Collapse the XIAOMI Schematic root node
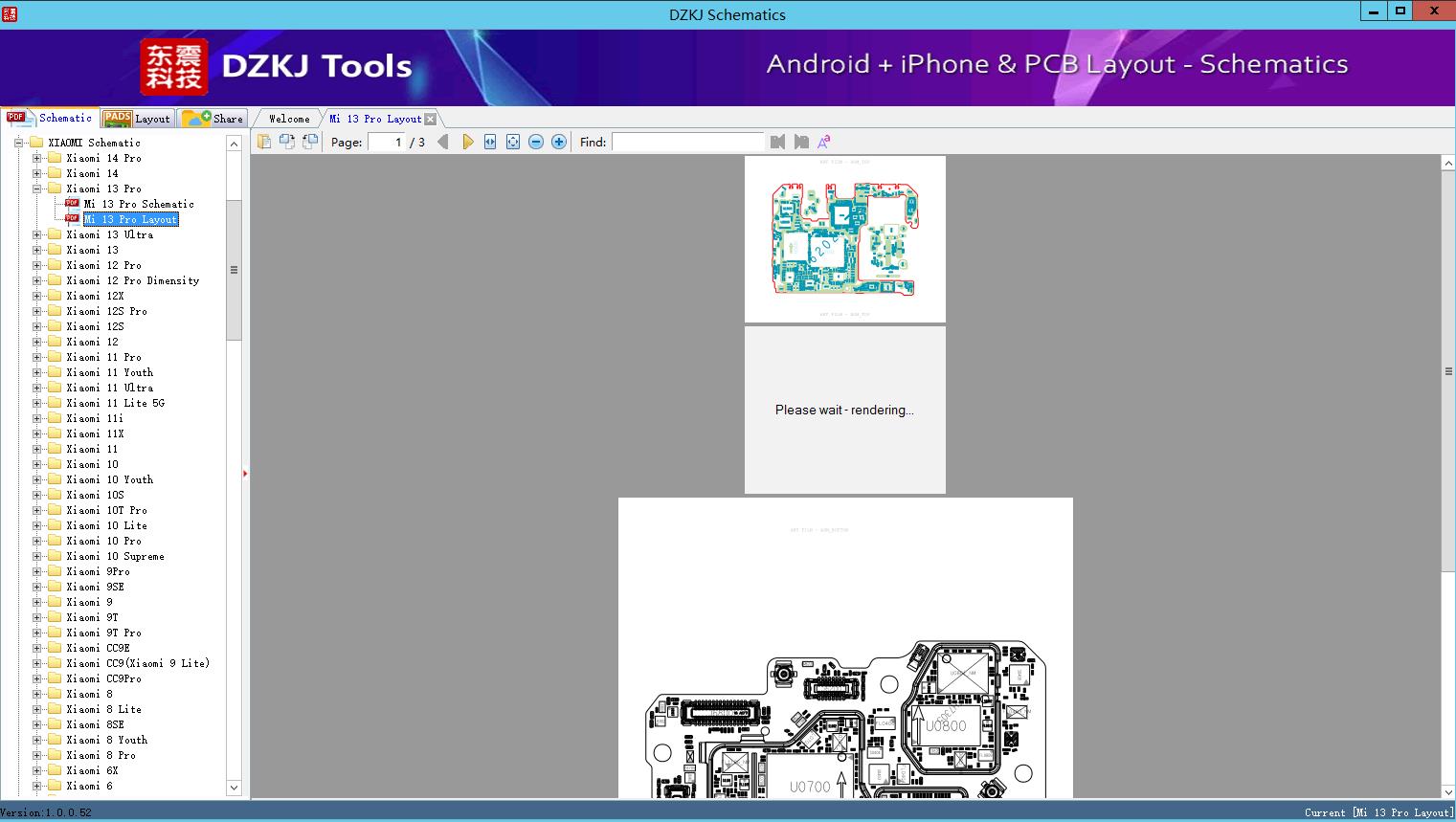The height and width of the screenshot is (822, 1456). point(18,143)
